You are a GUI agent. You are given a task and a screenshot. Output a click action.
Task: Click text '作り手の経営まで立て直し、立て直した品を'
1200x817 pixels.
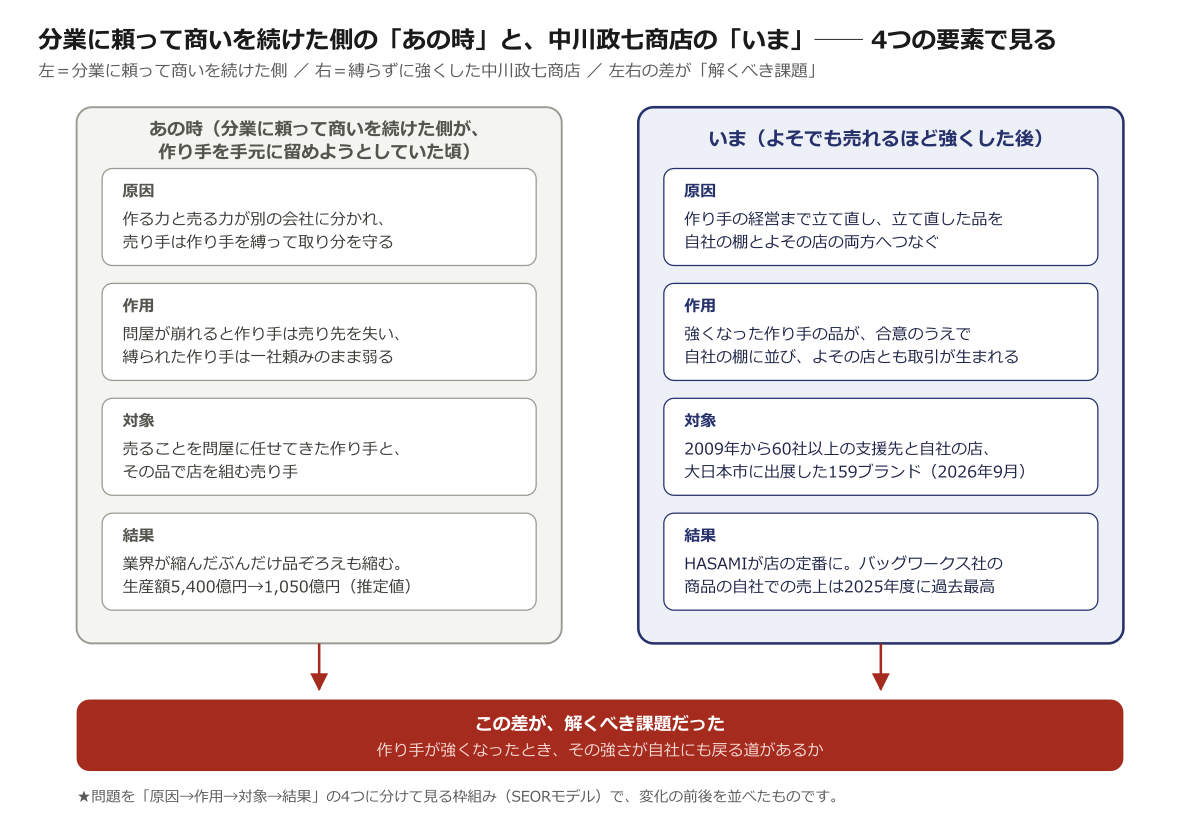tap(844, 218)
